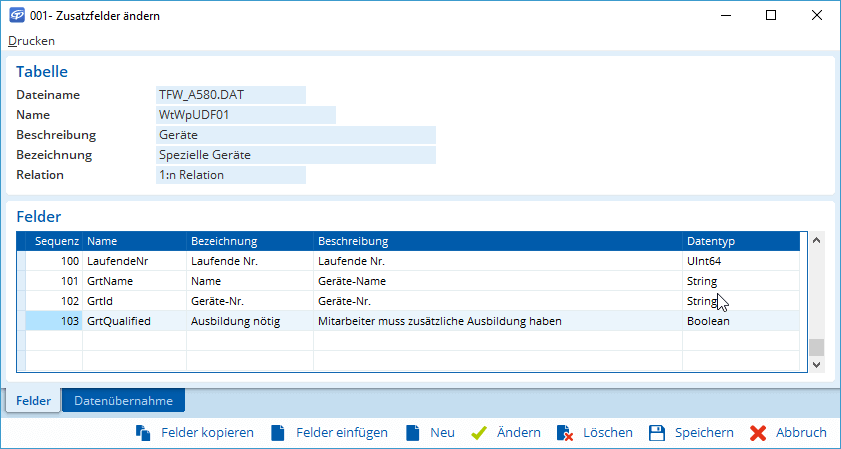Switch to the Datenübernahme tab
The height and width of the screenshot is (449, 841).
click(123, 401)
